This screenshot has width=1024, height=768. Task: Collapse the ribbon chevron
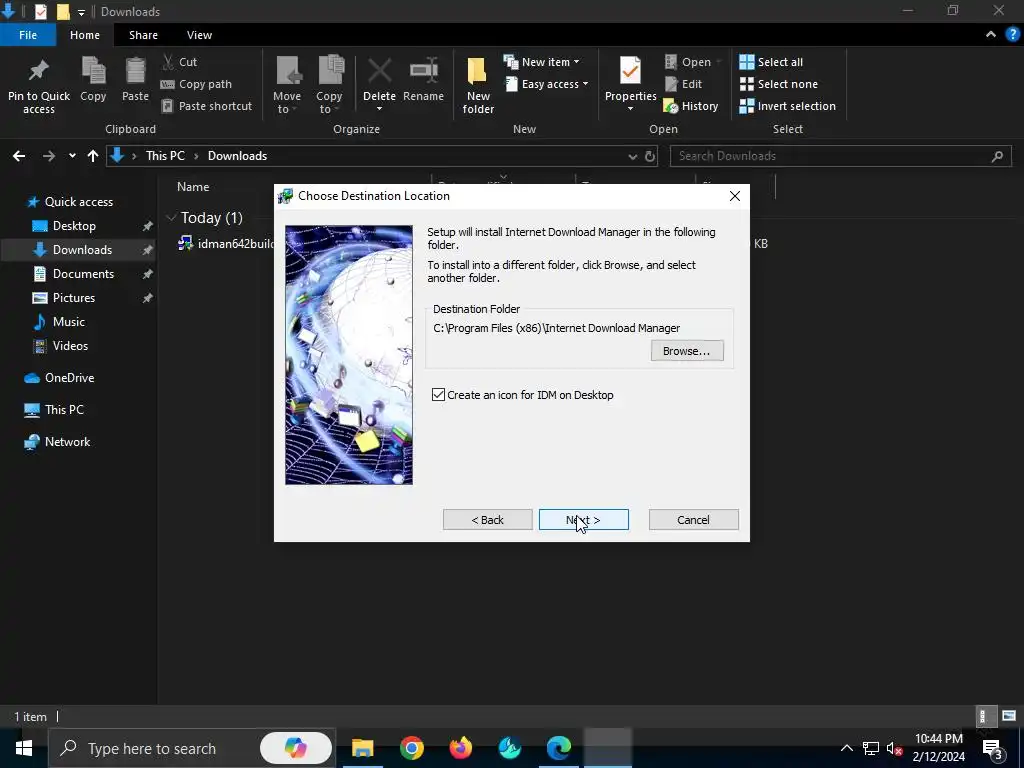pos(991,35)
